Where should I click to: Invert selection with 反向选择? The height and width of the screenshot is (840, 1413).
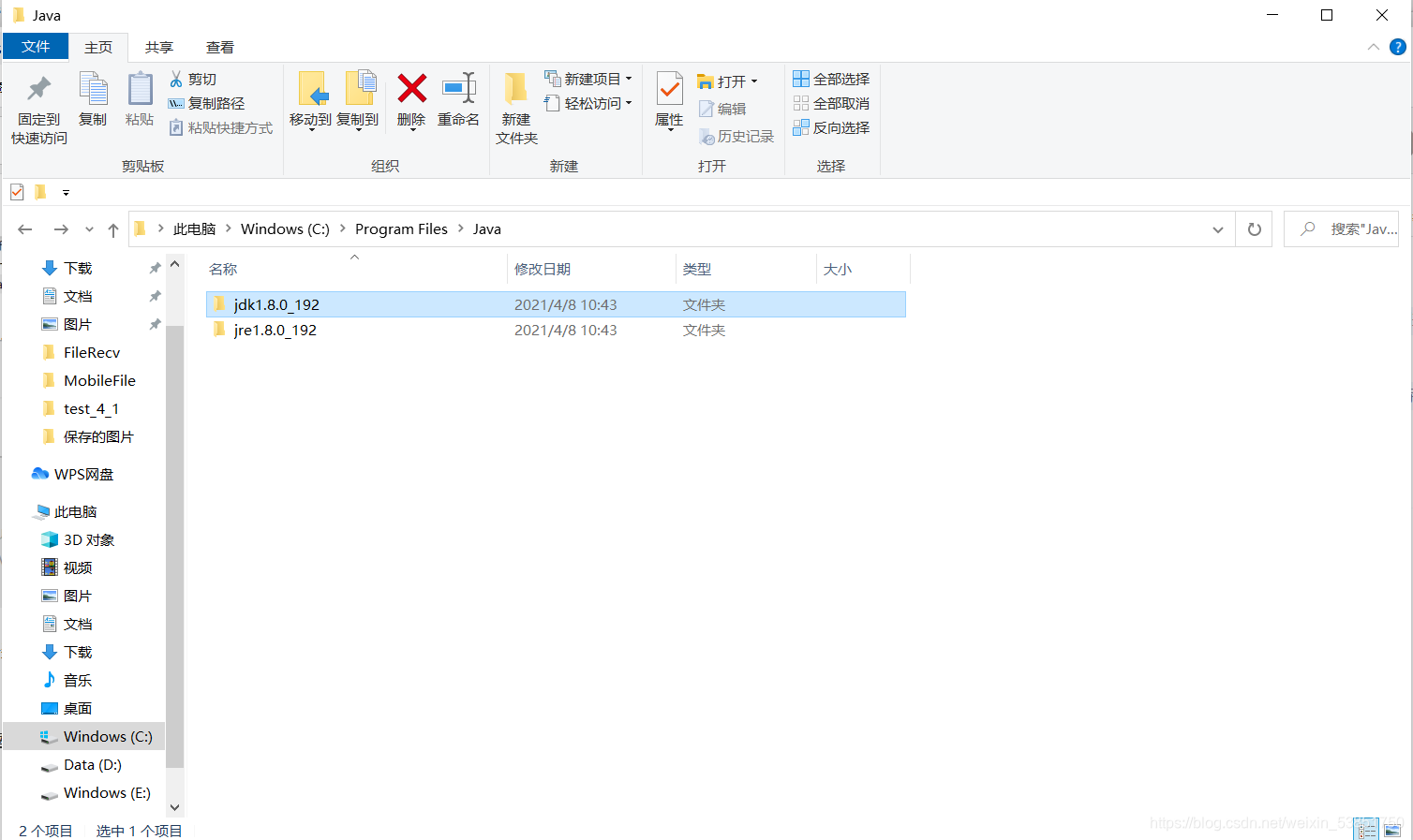(x=831, y=128)
